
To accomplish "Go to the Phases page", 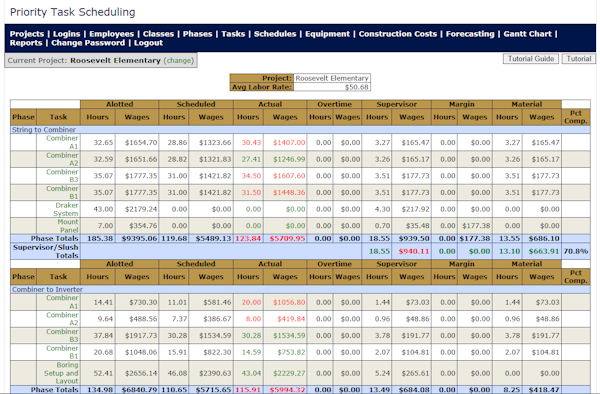I will [197, 34].
